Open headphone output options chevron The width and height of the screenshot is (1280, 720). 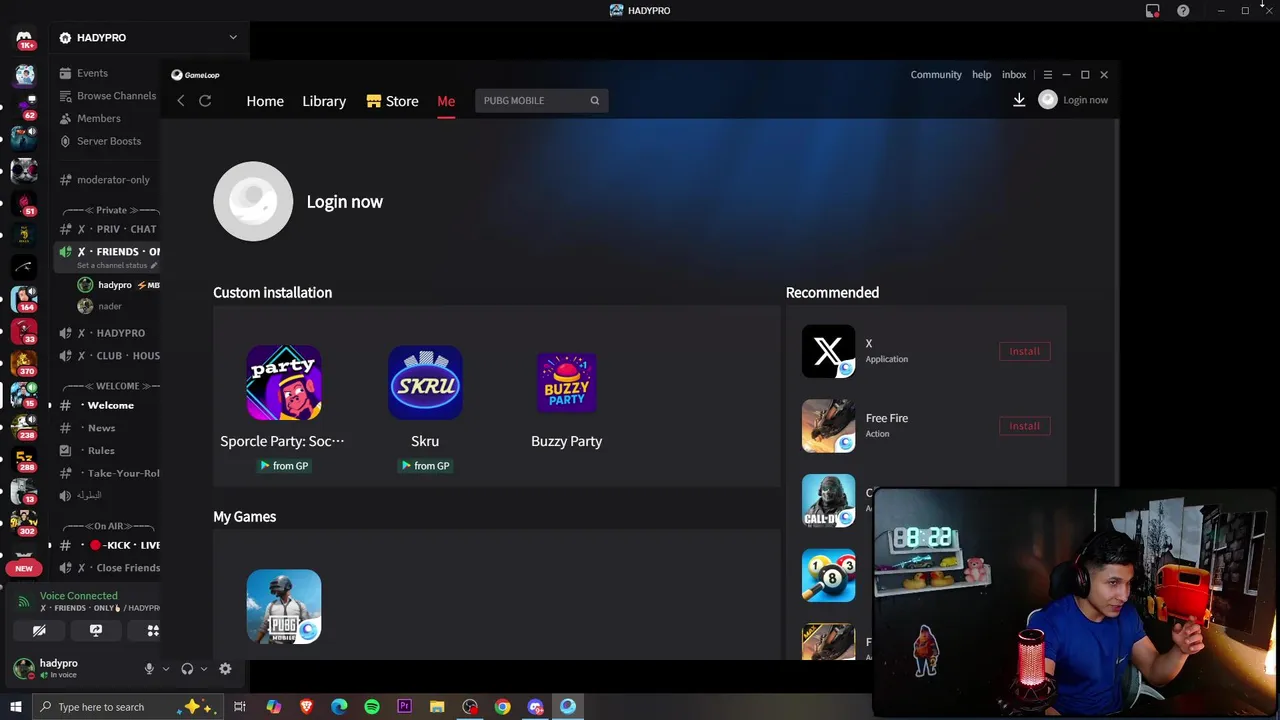pyautogui.click(x=204, y=669)
